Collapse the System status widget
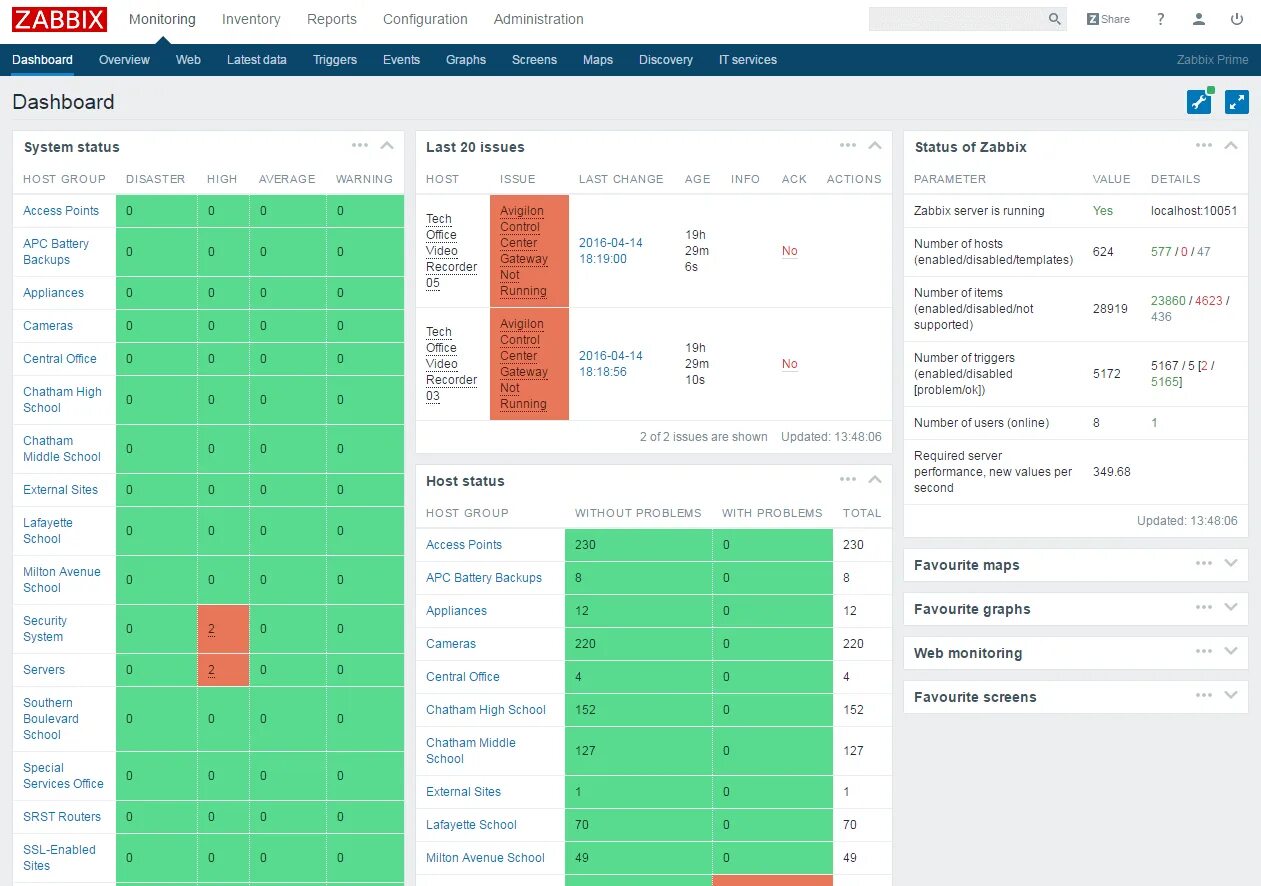Screen dimensions: 1261x886 coord(387,146)
